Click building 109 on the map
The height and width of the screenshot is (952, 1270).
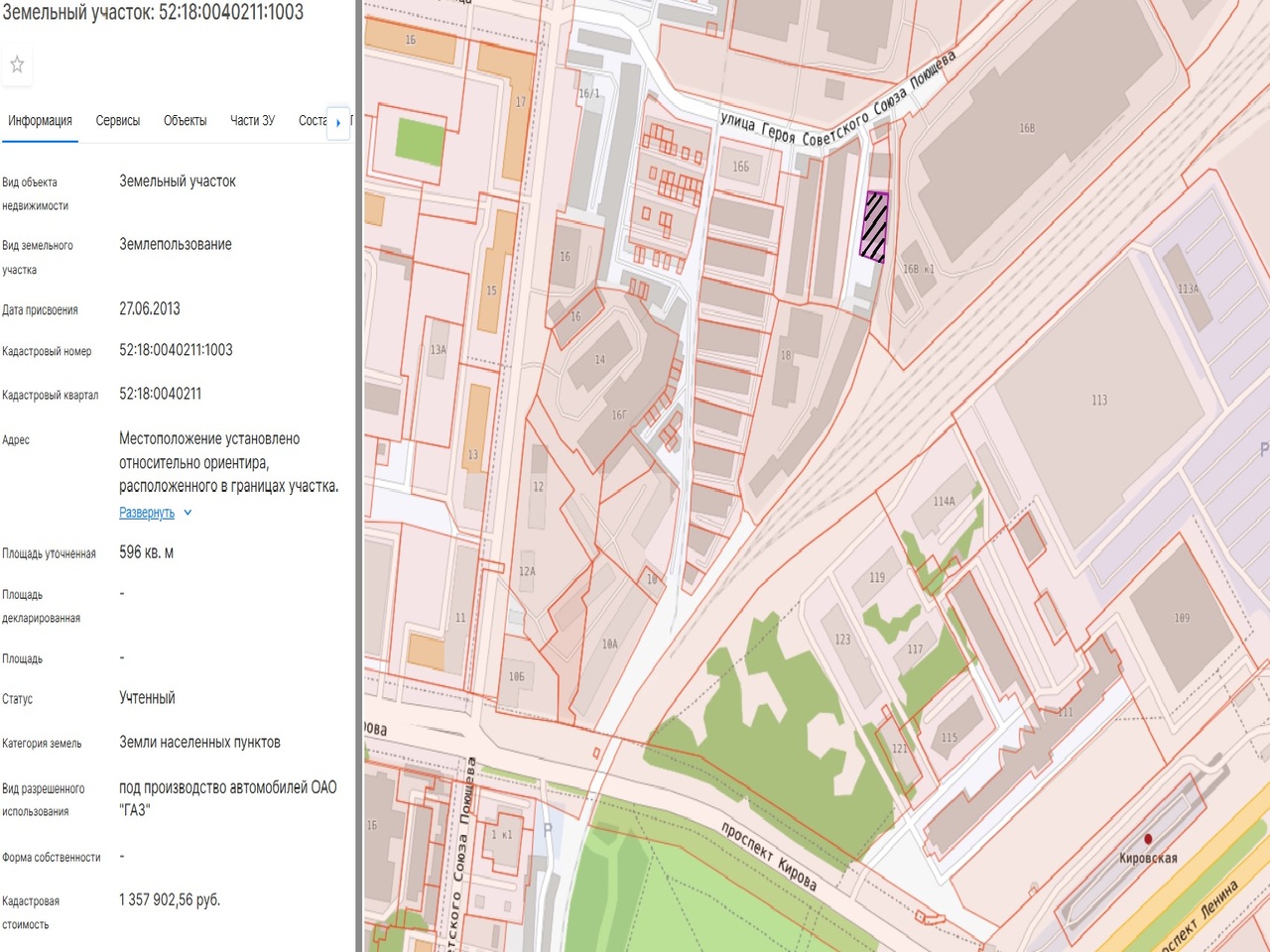(x=1181, y=618)
